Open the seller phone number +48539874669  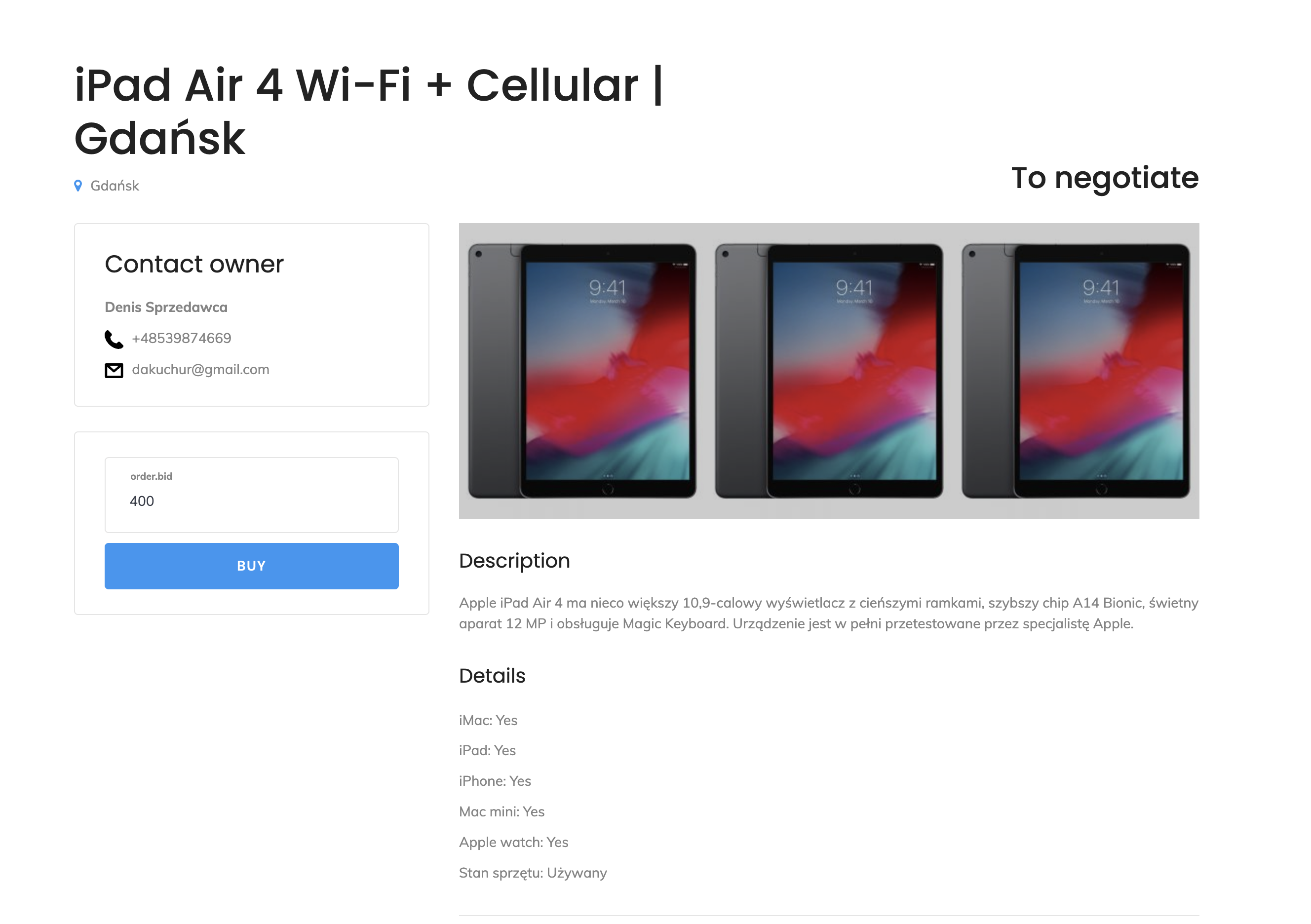pyautogui.click(x=182, y=338)
